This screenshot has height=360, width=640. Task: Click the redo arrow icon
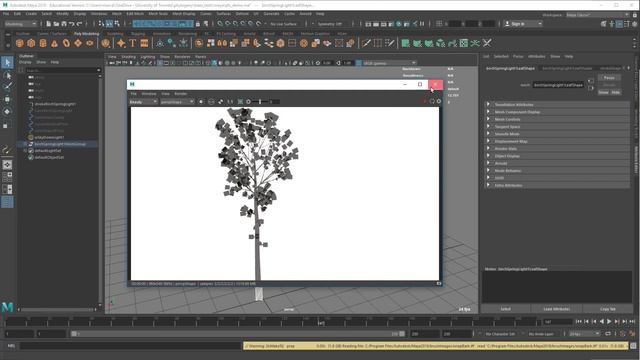pyautogui.click(x=80, y=24)
